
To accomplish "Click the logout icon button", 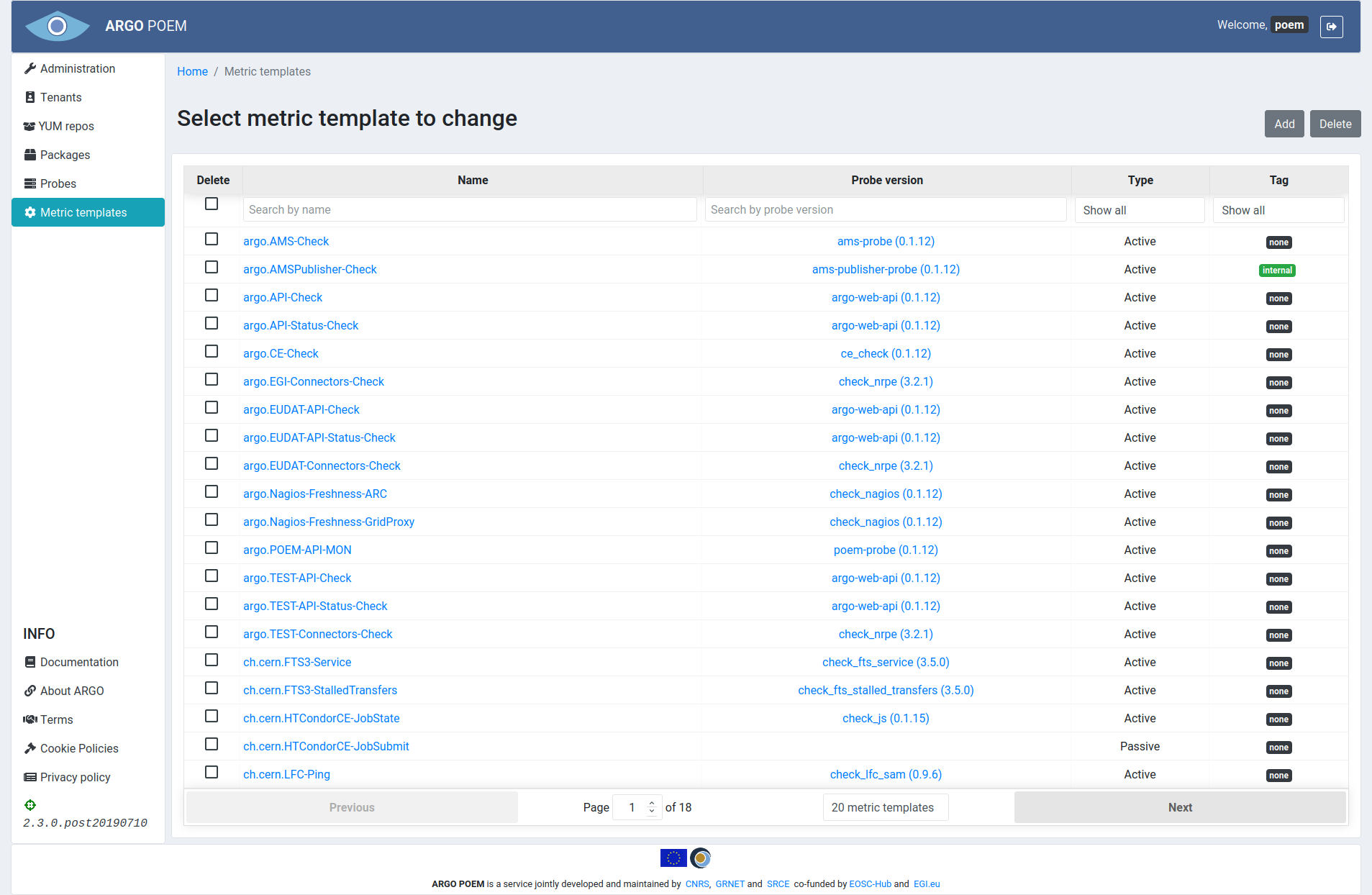I will coord(1331,26).
